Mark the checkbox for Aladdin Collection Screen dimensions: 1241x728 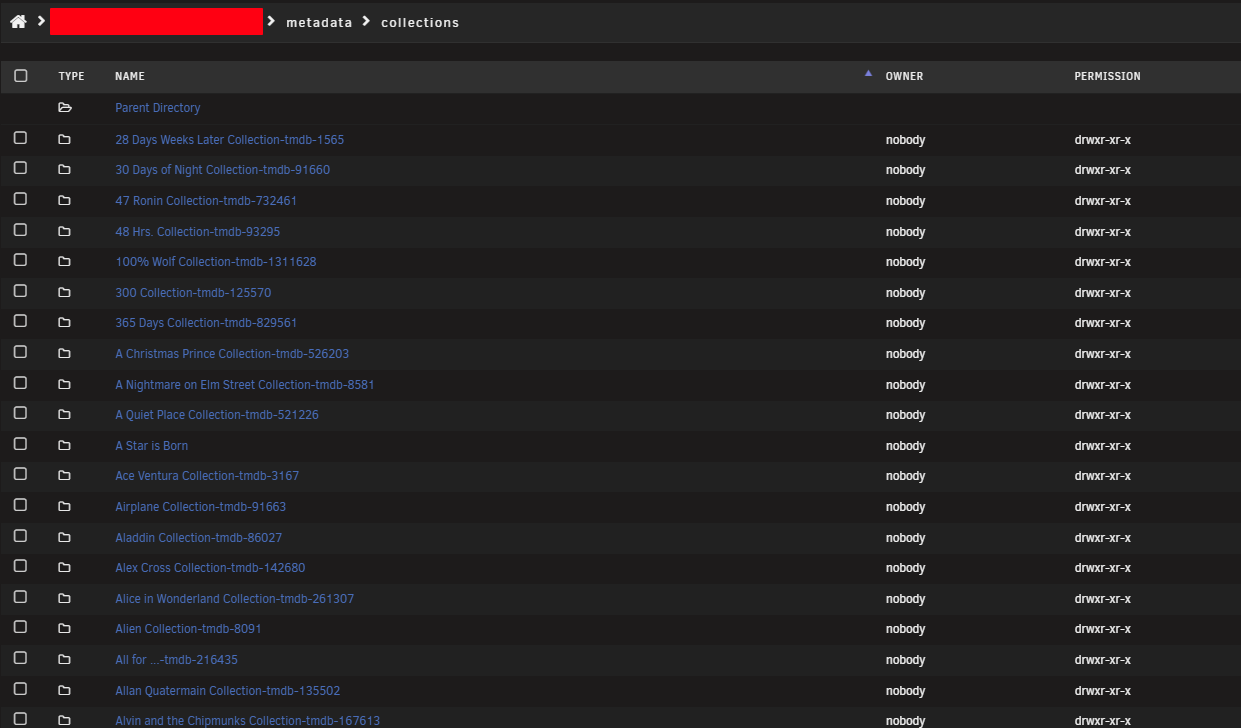pyautogui.click(x=21, y=536)
